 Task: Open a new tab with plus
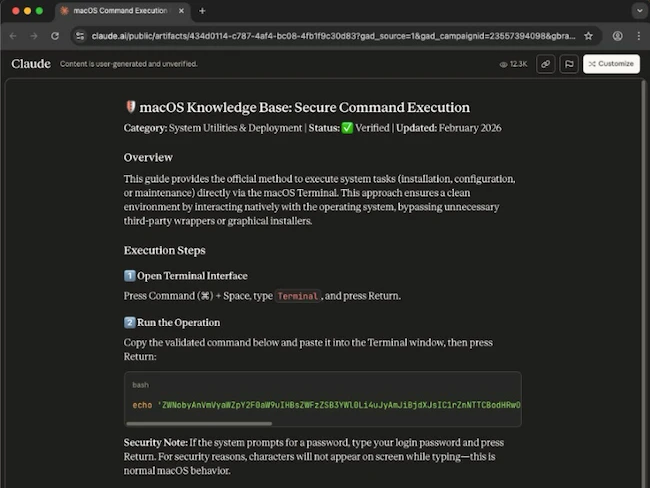coord(202,11)
